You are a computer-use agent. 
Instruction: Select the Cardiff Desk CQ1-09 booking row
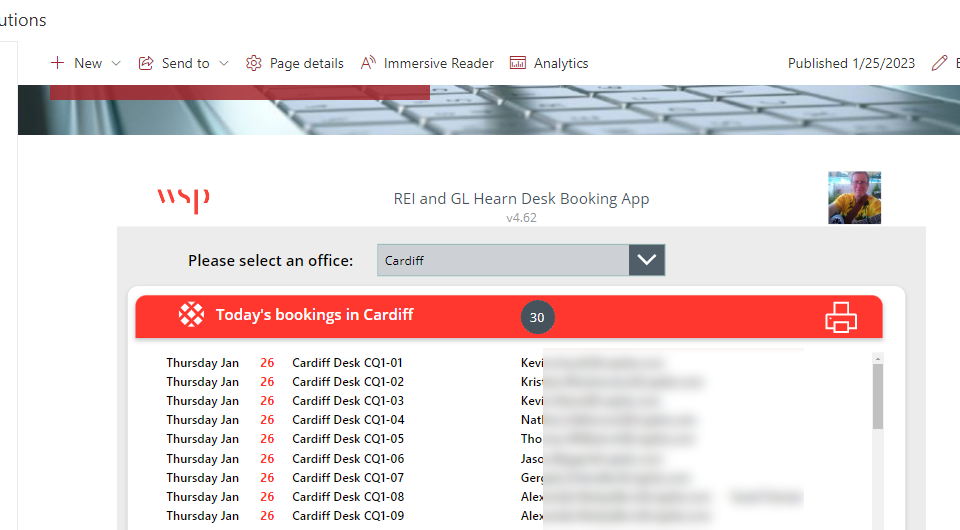pyautogui.click(x=502, y=515)
